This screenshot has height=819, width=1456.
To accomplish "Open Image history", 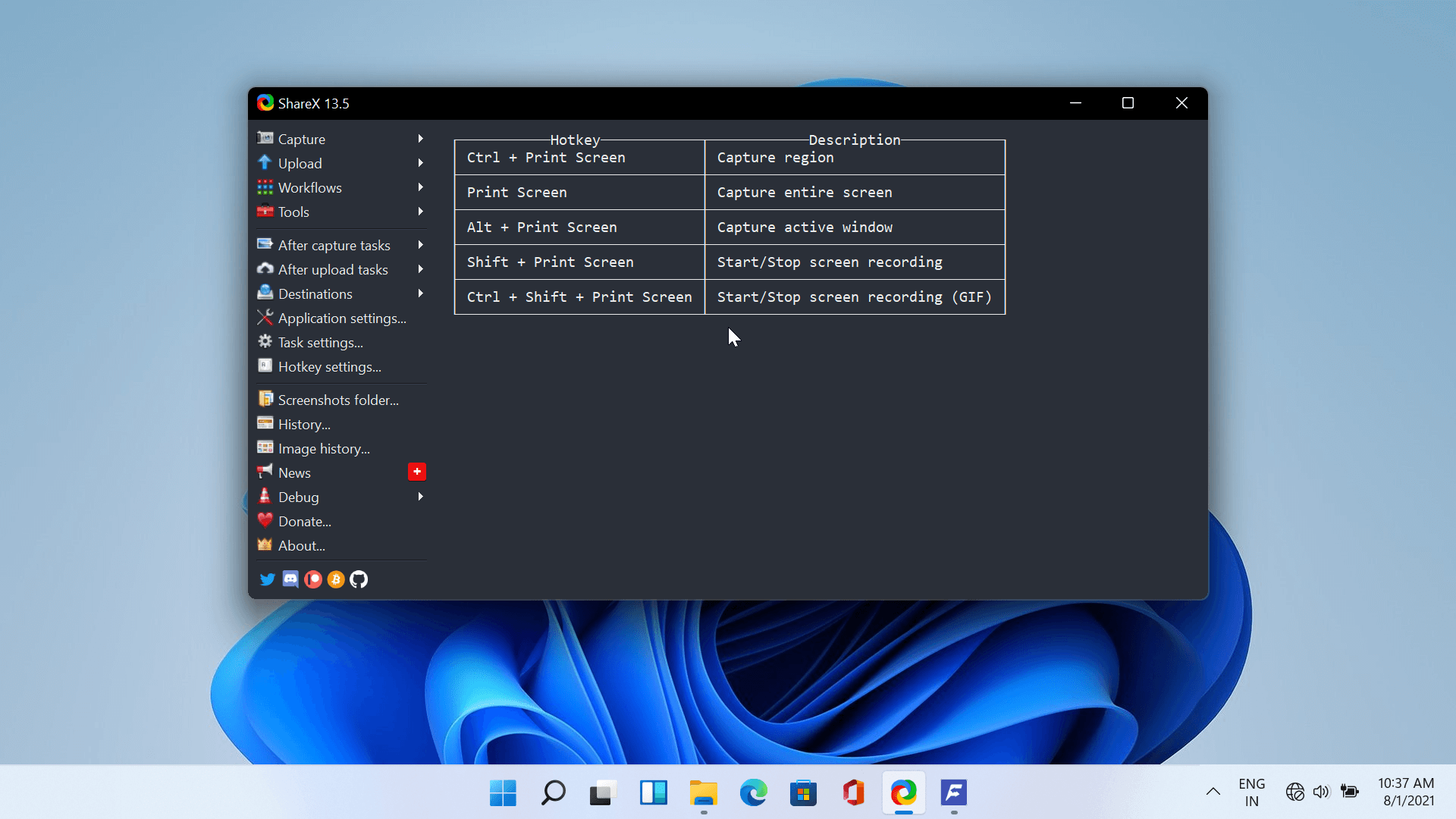I will coord(324,449).
